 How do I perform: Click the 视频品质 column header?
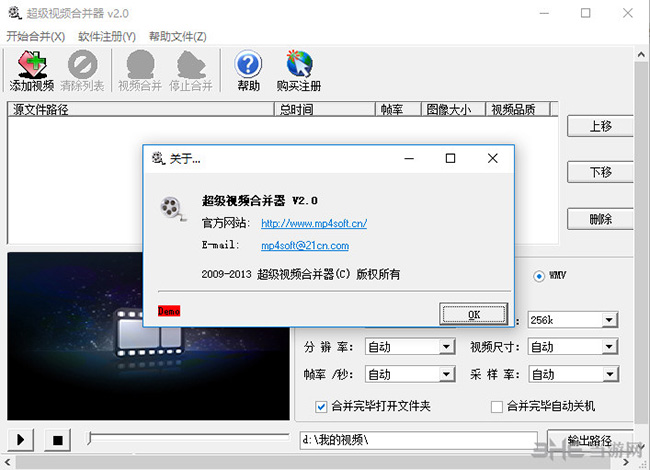pyautogui.click(x=518, y=109)
